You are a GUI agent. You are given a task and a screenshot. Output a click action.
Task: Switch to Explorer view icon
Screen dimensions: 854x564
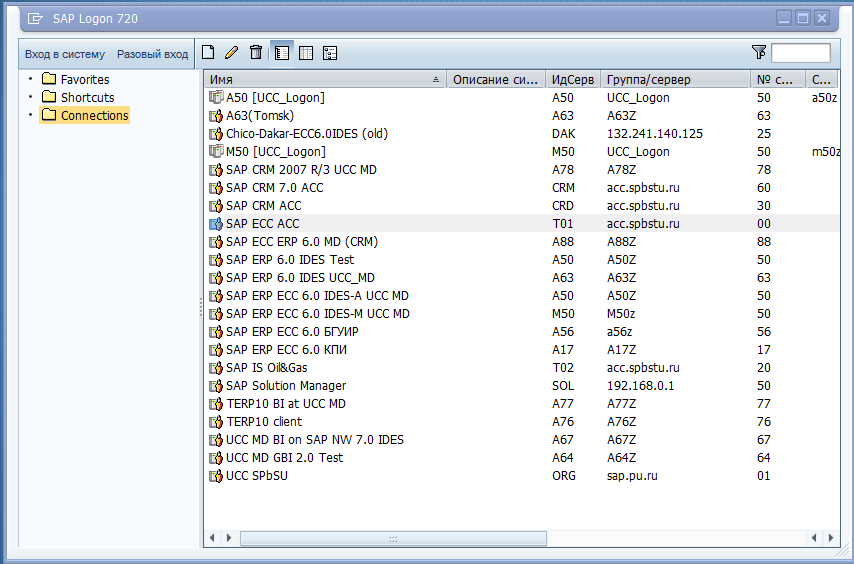click(x=282, y=53)
